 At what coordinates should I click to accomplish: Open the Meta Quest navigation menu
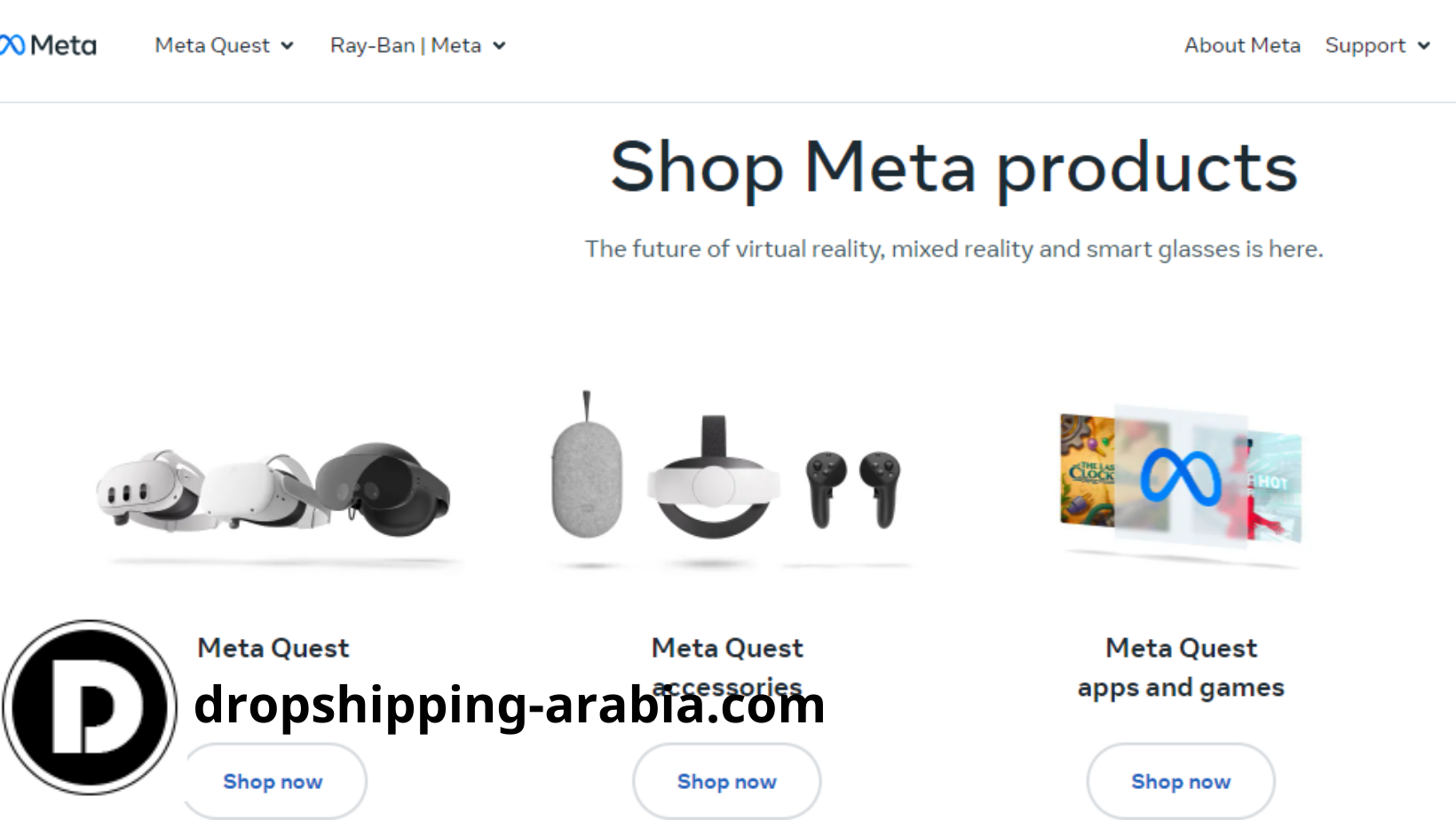(x=224, y=45)
